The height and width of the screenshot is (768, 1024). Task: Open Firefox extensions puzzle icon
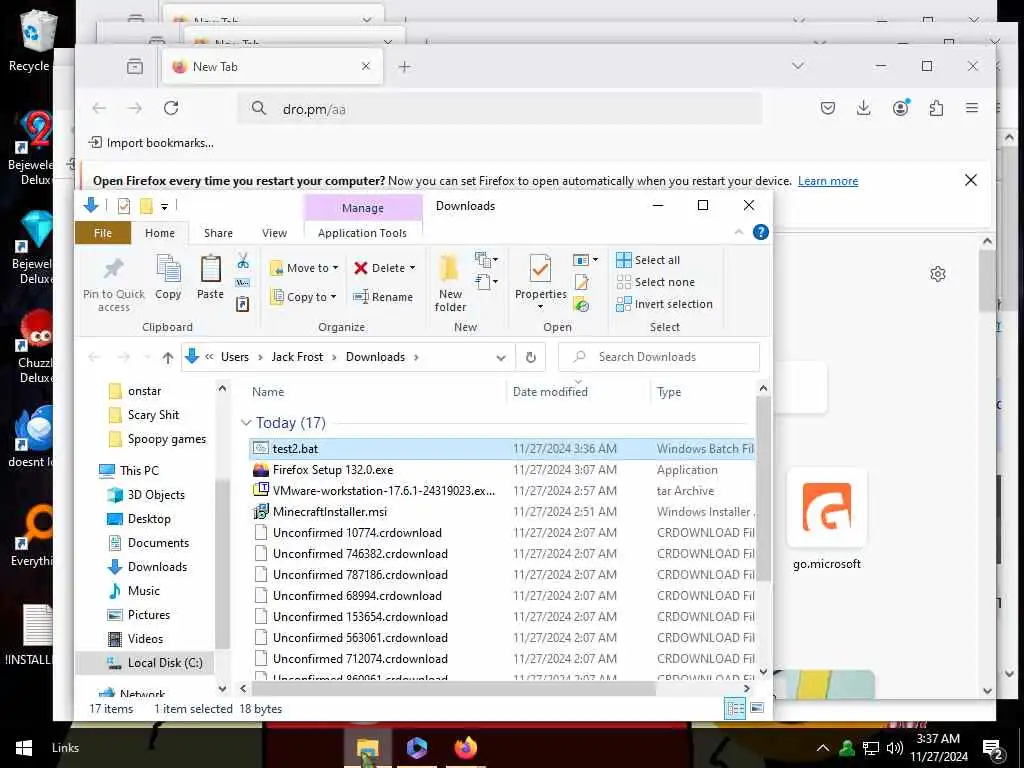(936, 108)
